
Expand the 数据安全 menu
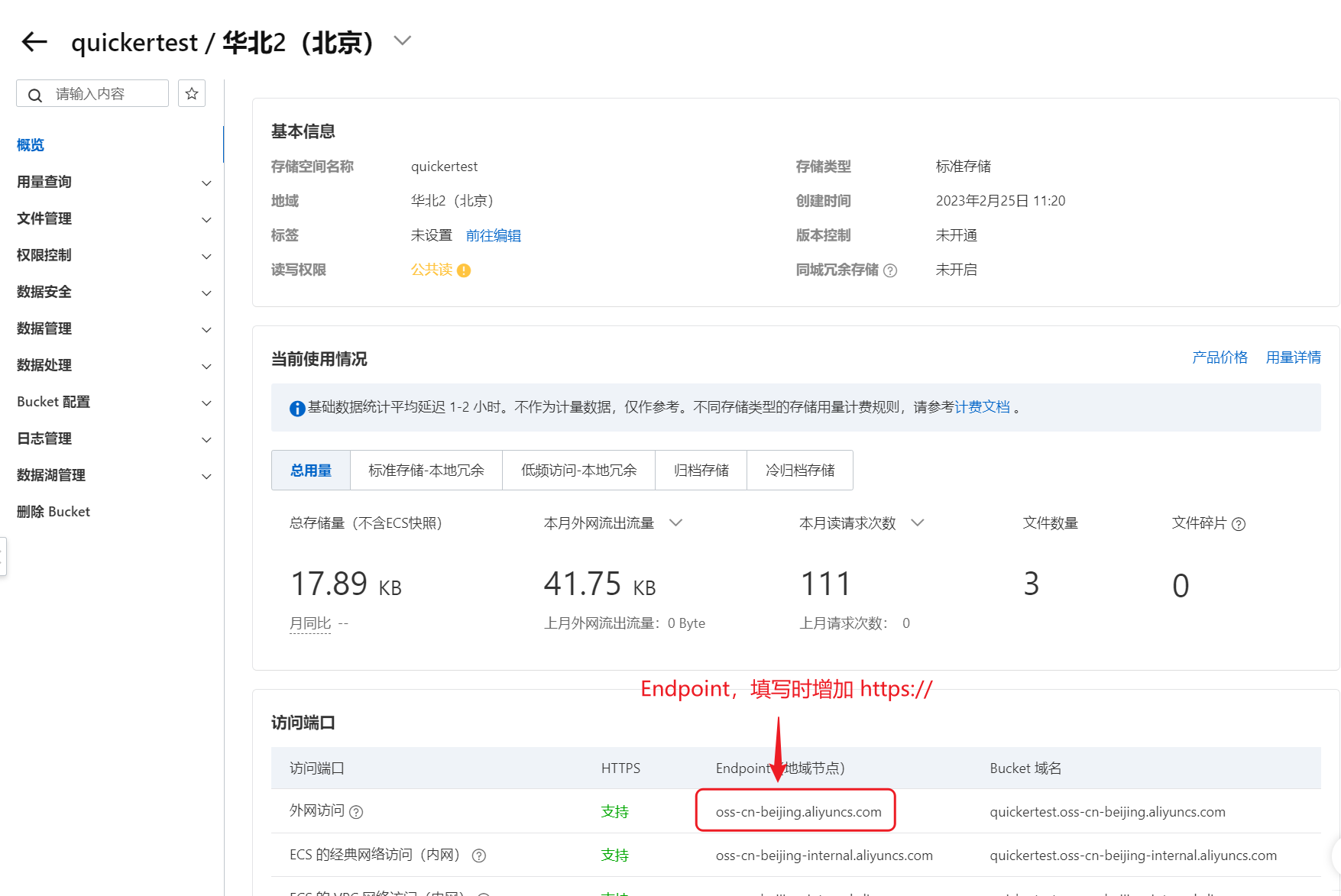113,292
